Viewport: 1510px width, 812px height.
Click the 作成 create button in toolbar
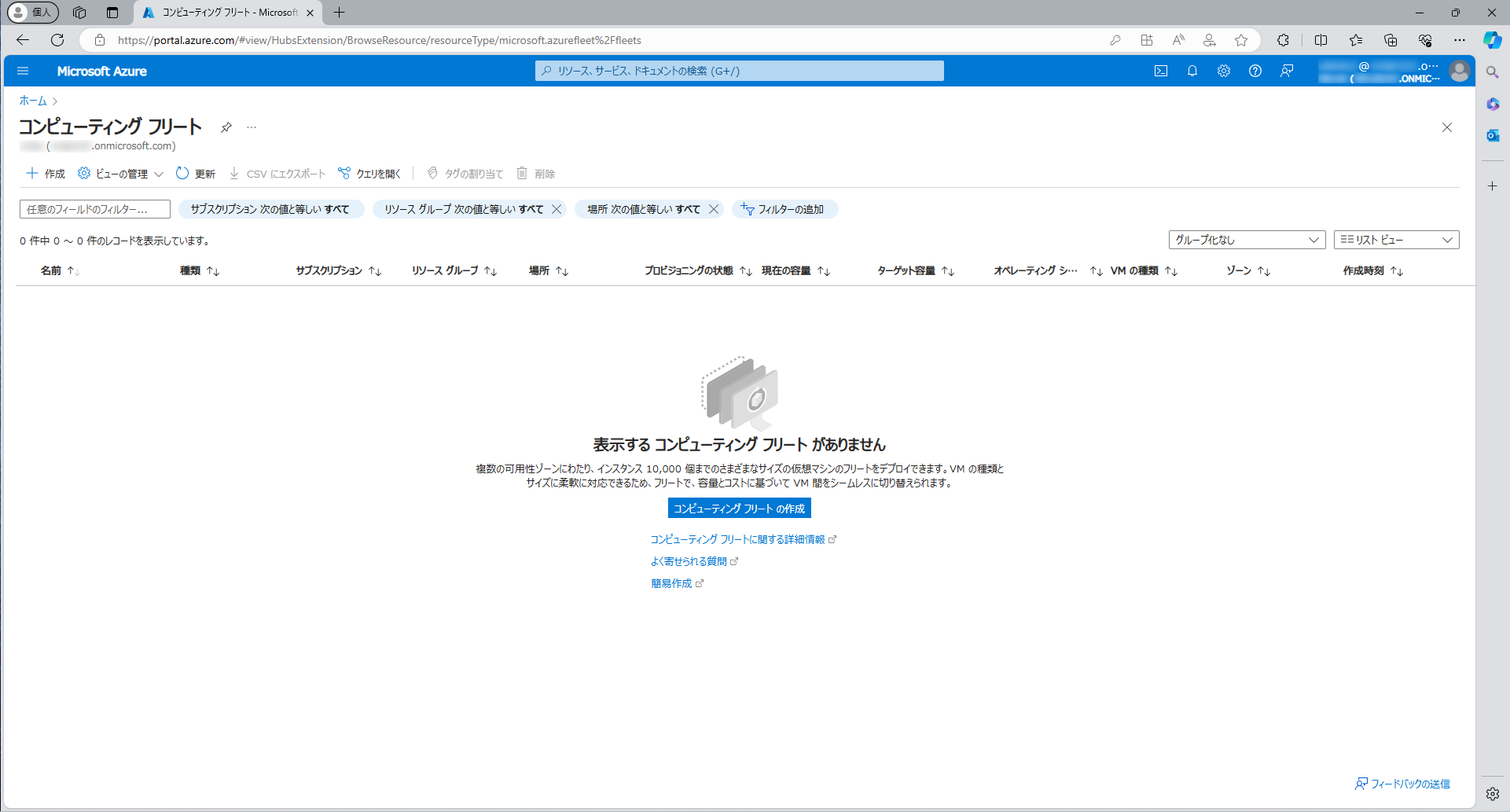coord(46,174)
